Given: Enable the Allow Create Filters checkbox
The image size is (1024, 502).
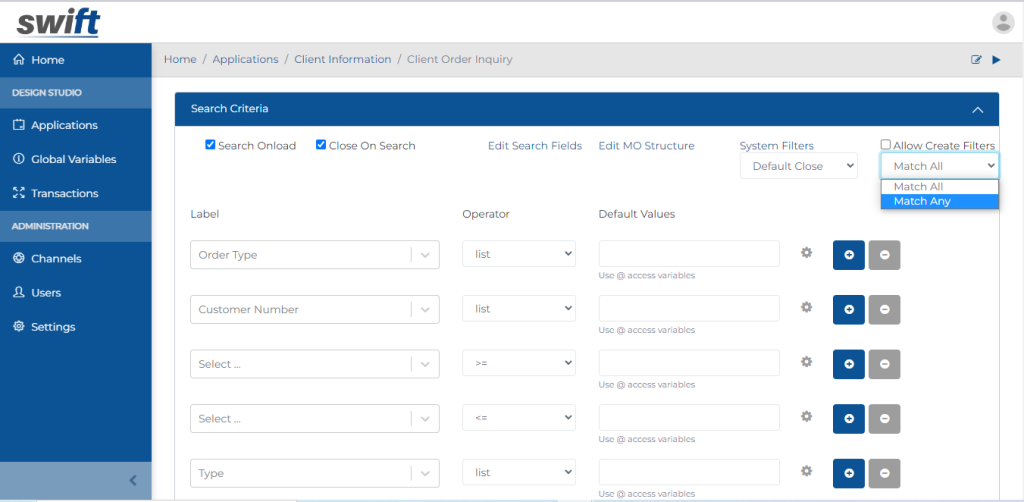Looking at the screenshot, I should coord(886,145).
